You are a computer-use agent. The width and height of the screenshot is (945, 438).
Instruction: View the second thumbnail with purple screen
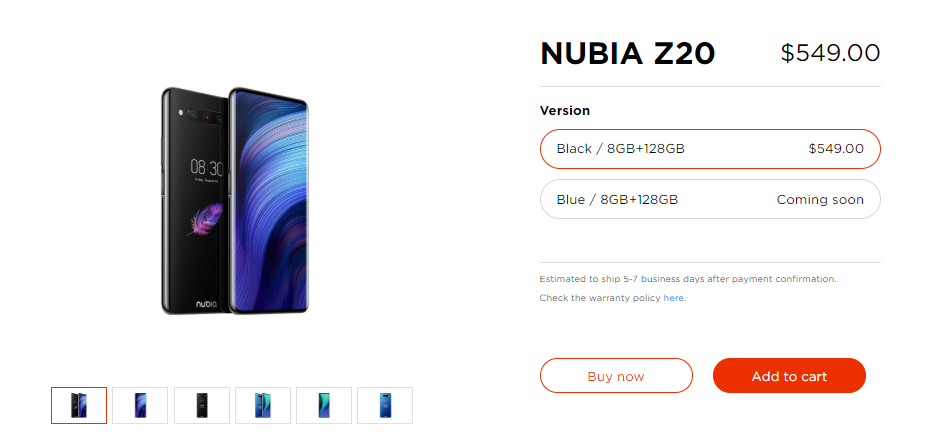[x=140, y=405]
